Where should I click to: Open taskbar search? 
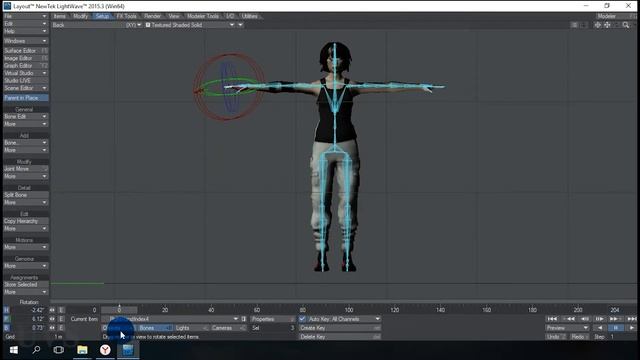(x=36, y=350)
